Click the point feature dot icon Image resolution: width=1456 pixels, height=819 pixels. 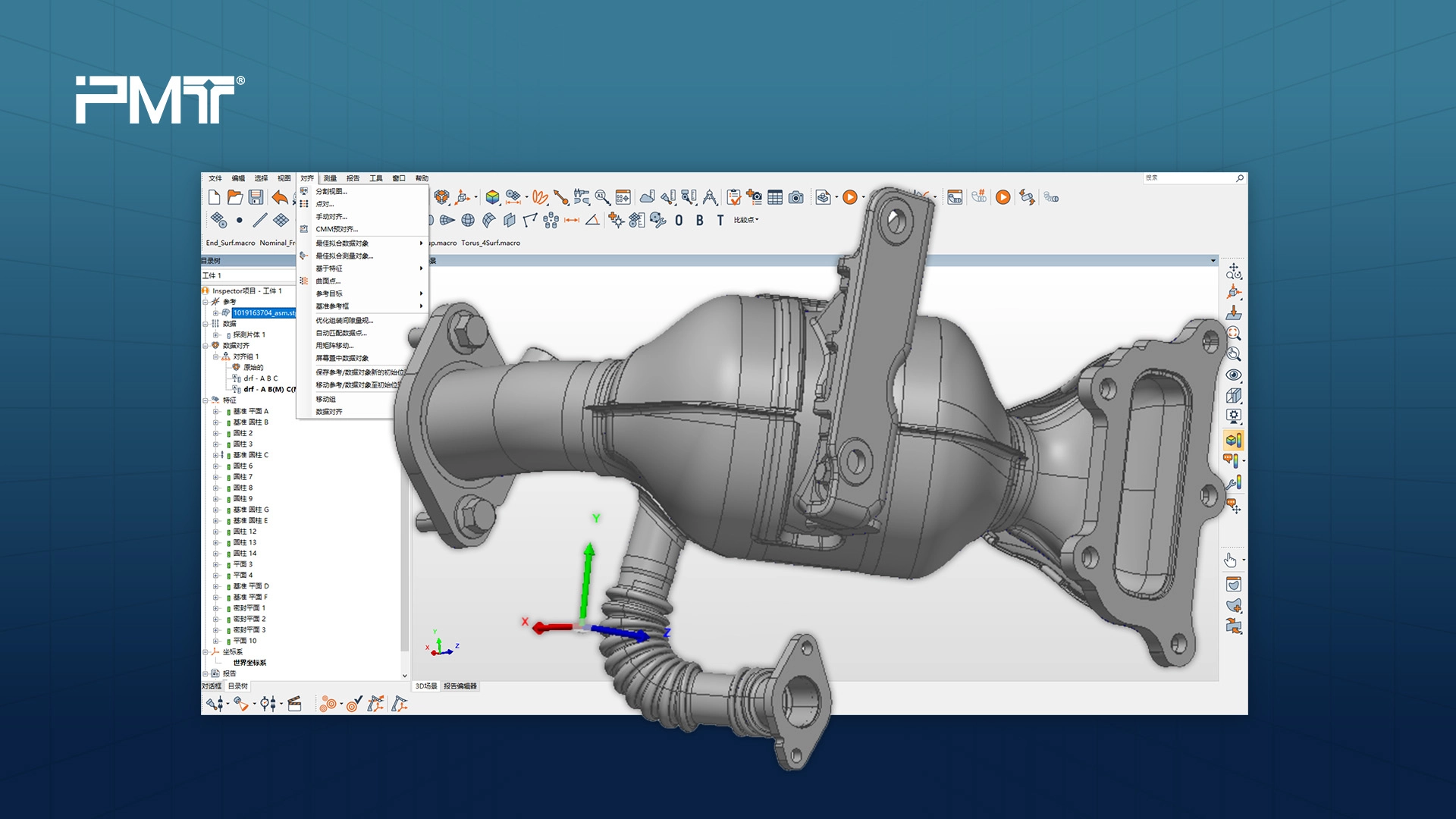click(x=240, y=220)
